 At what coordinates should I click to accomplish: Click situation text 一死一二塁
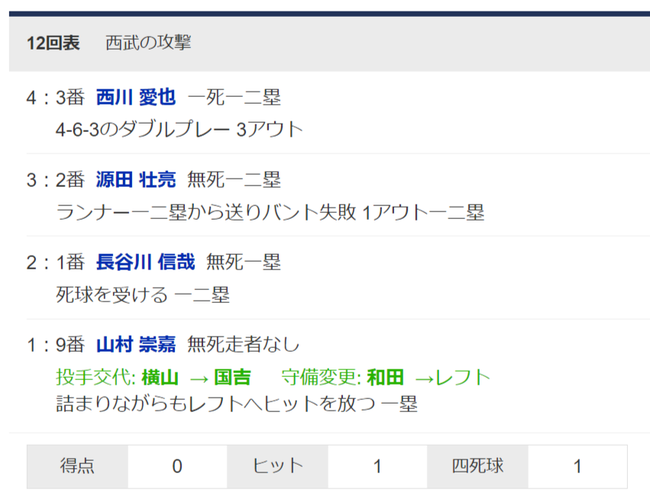pos(234,97)
